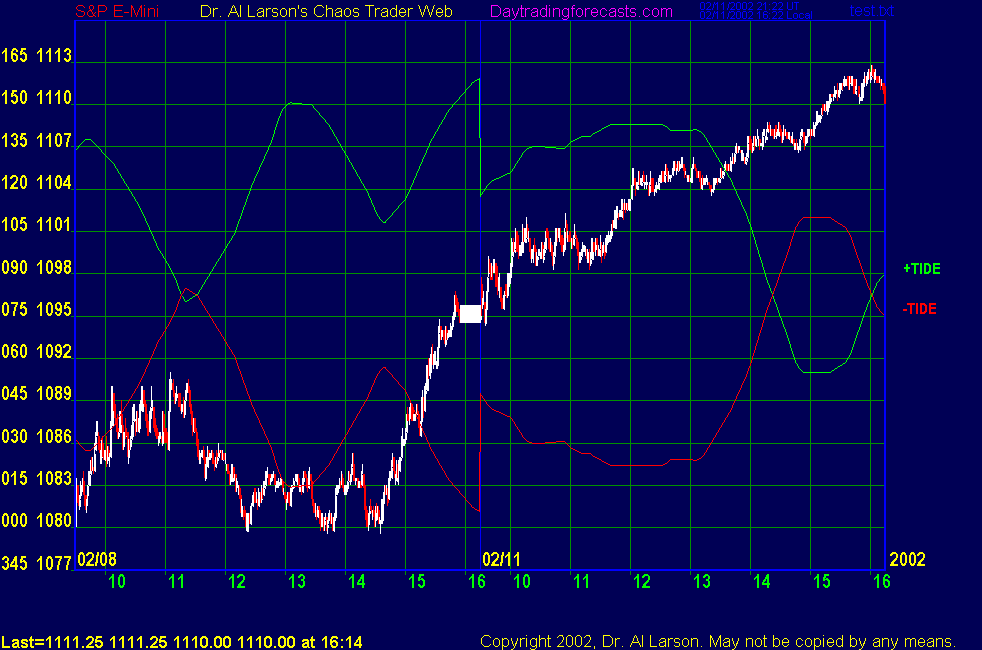Click the +TIDE legend label
The width and height of the screenshot is (982, 650).
click(x=921, y=269)
